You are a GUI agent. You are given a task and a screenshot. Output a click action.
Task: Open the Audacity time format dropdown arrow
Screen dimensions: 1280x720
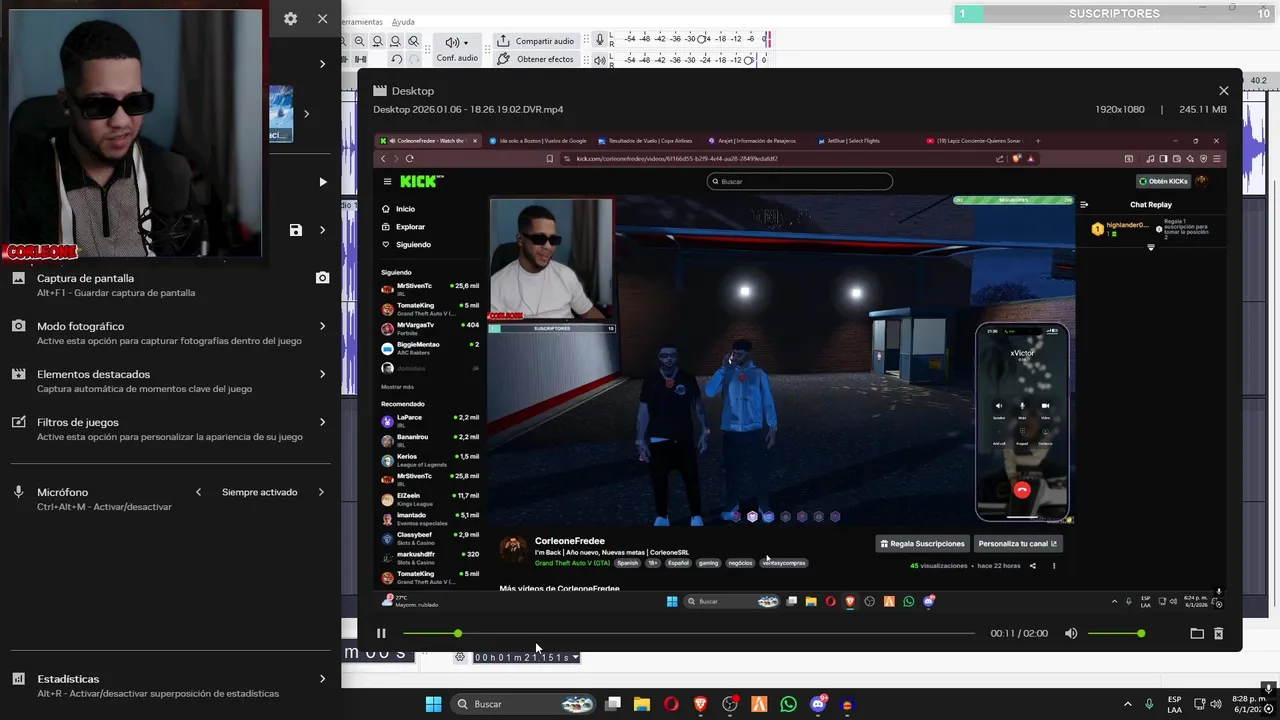(x=575, y=657)
